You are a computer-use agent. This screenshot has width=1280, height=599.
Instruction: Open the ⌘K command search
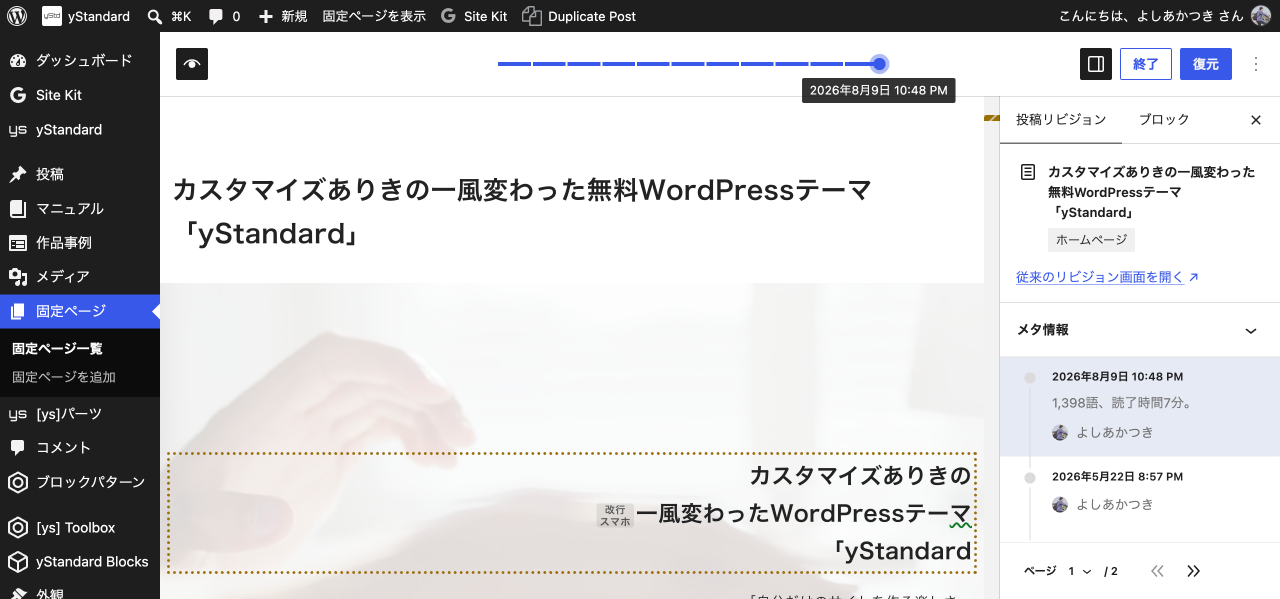(x=169, y=16)
